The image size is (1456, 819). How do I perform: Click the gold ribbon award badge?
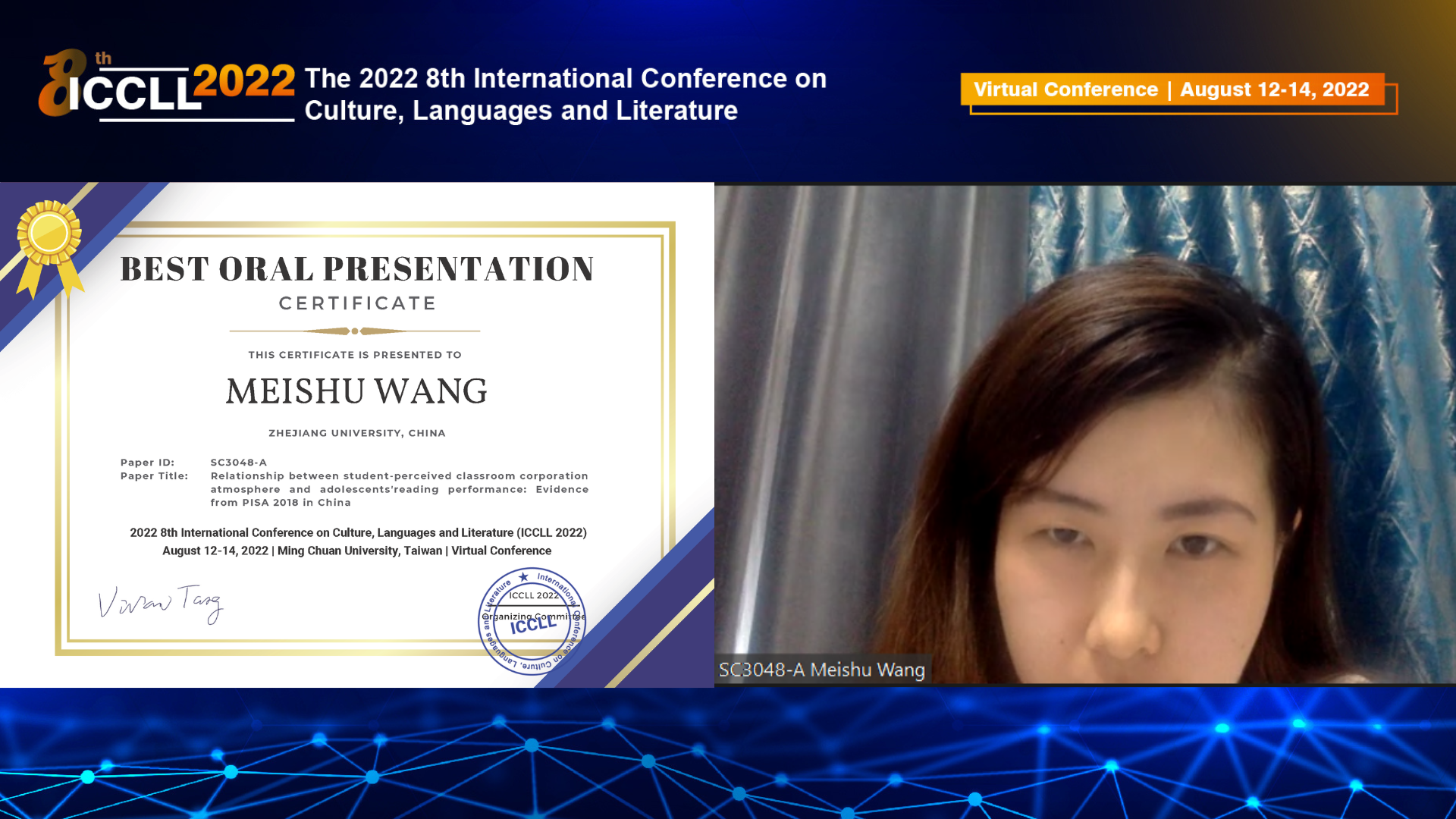(49, 249)
